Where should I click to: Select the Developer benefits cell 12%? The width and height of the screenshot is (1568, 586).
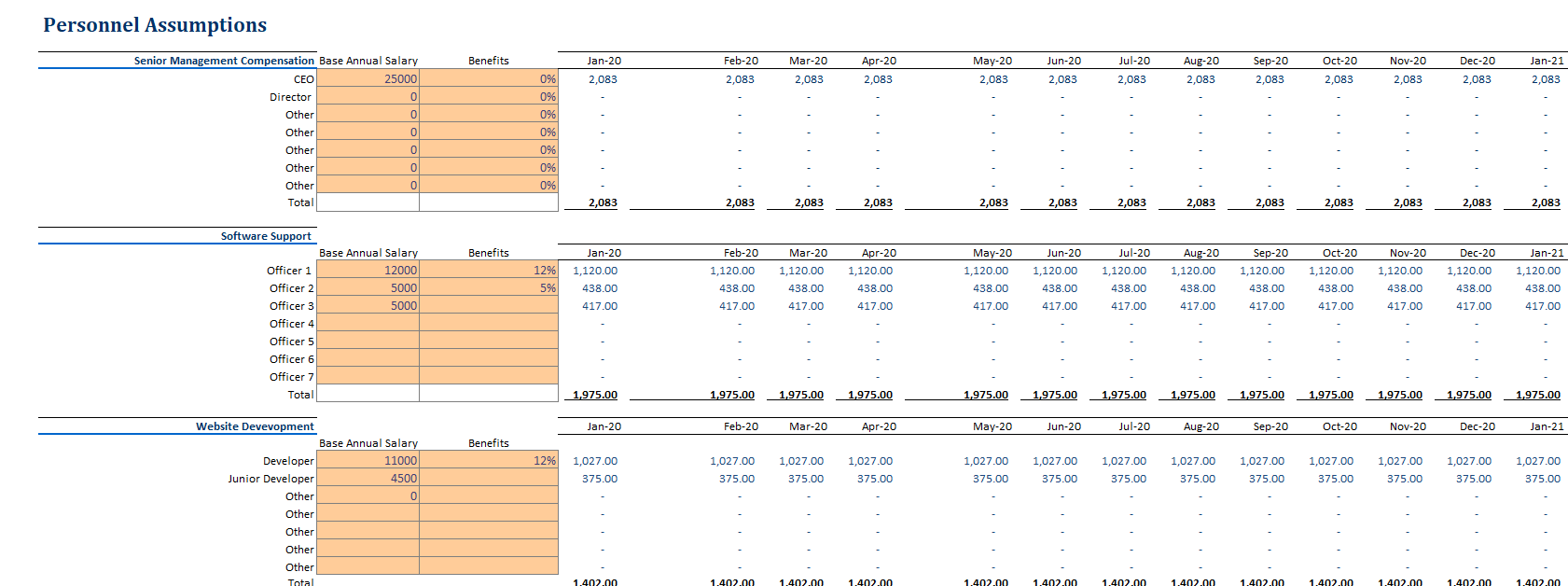tap(489, 461)
